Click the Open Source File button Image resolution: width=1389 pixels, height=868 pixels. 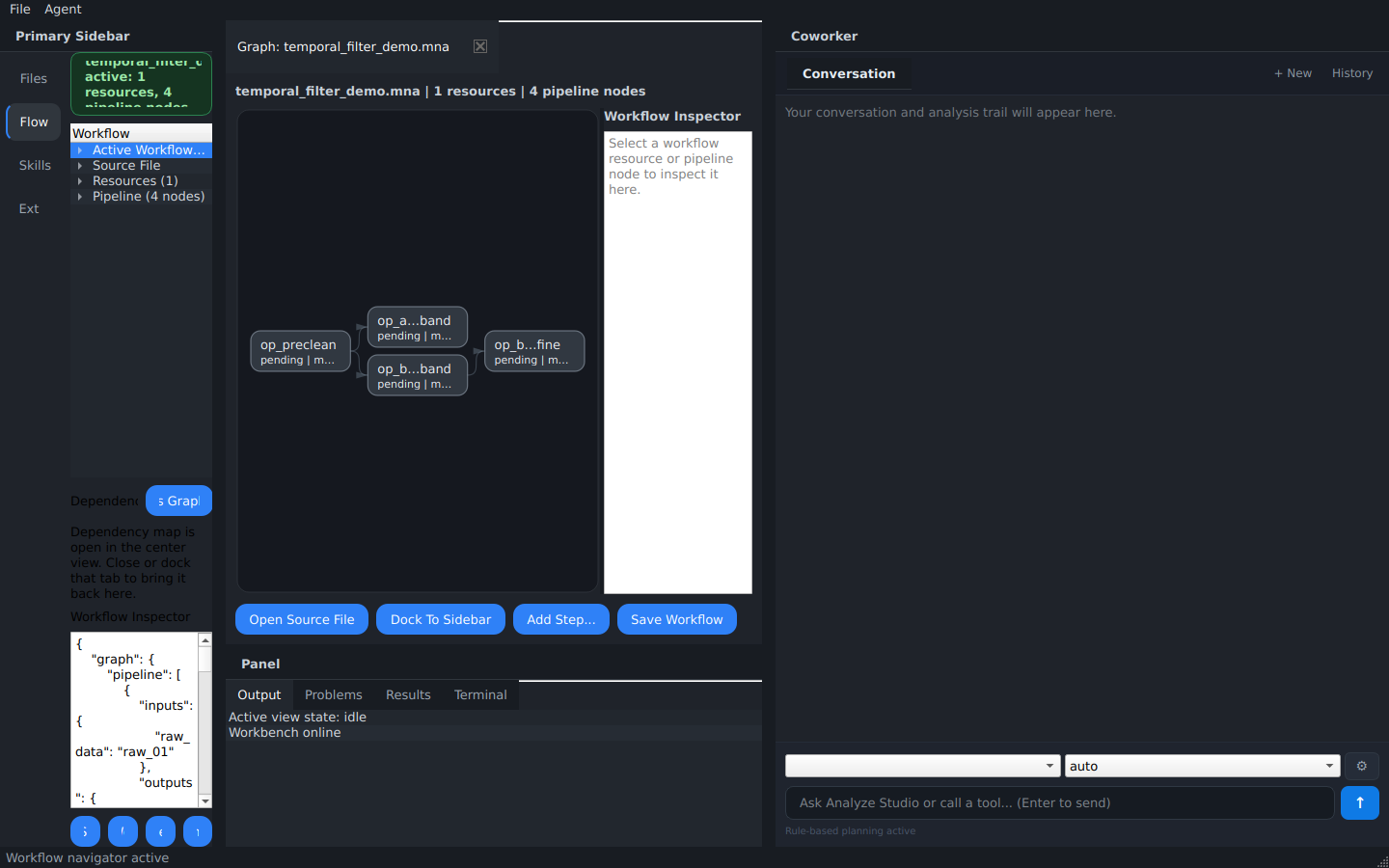pyautogui.click(x=302, y=619)
